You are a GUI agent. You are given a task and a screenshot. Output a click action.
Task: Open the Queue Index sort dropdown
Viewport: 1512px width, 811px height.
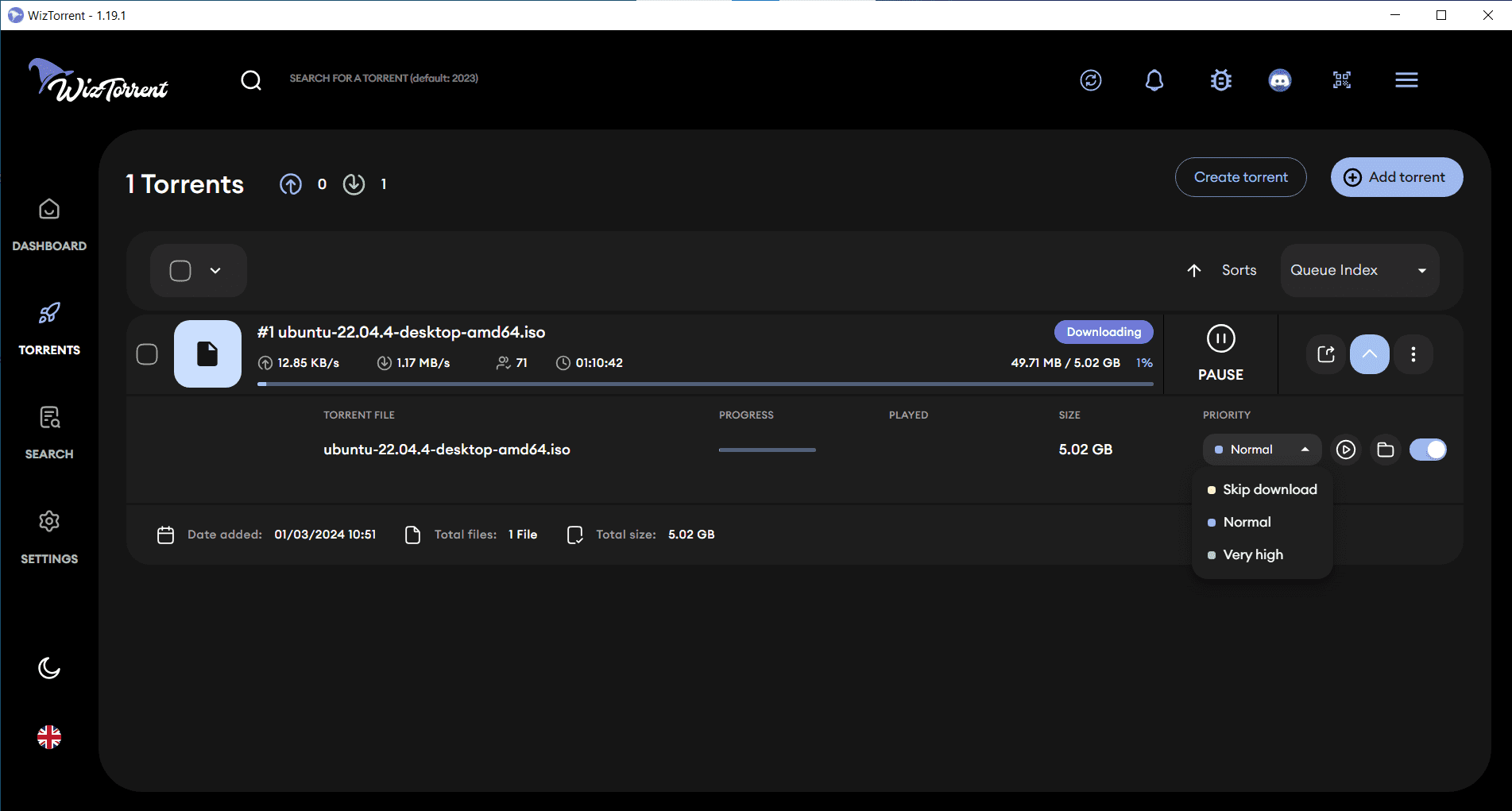tap(1360, 271)
